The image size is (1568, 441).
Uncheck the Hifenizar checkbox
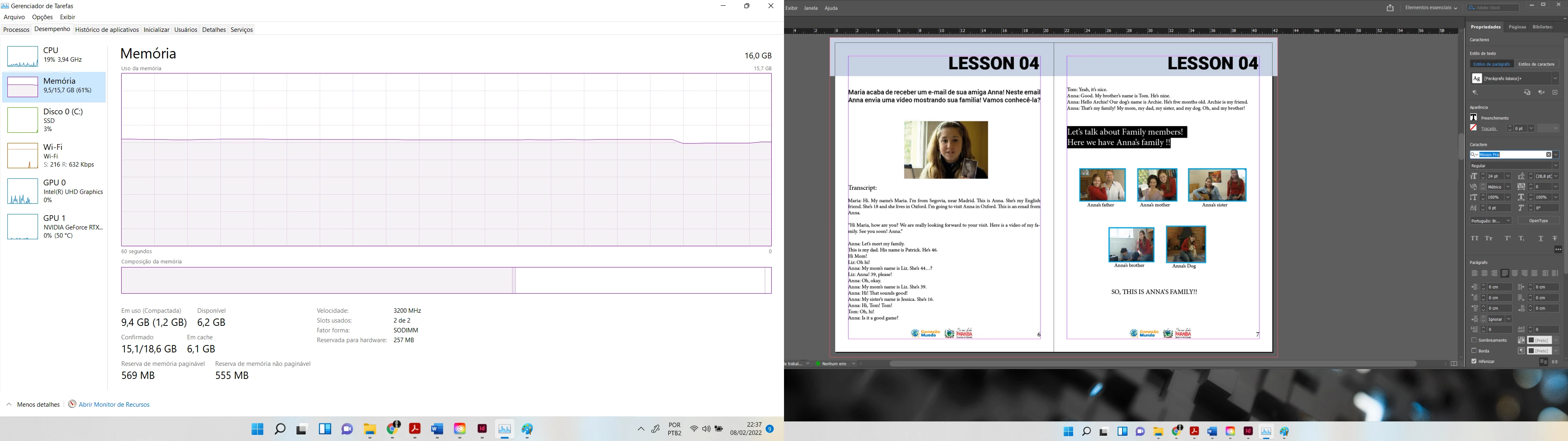coord(1474,361)
